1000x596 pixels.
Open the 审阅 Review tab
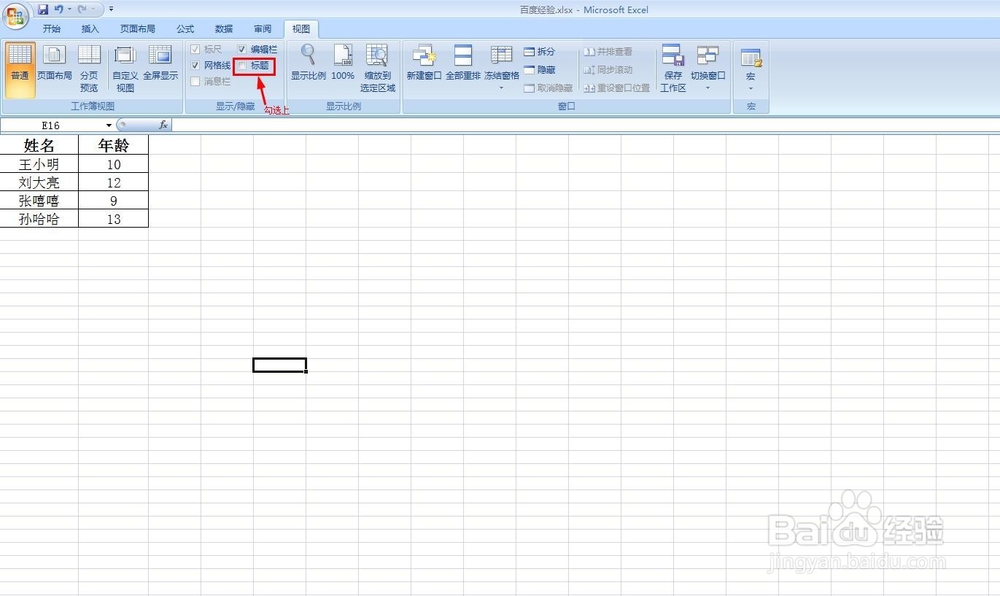coord(263,29)
